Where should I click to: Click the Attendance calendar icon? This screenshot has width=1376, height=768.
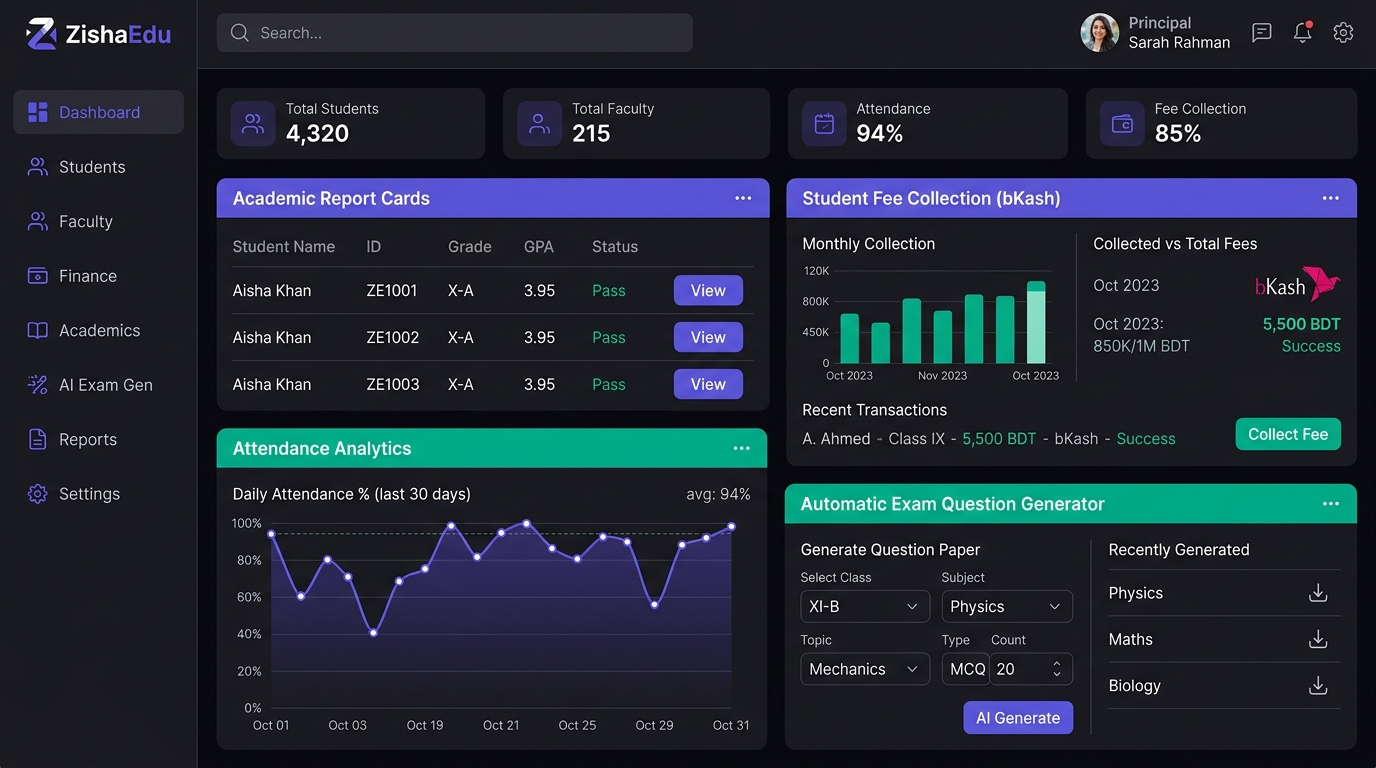coord(824,124)
